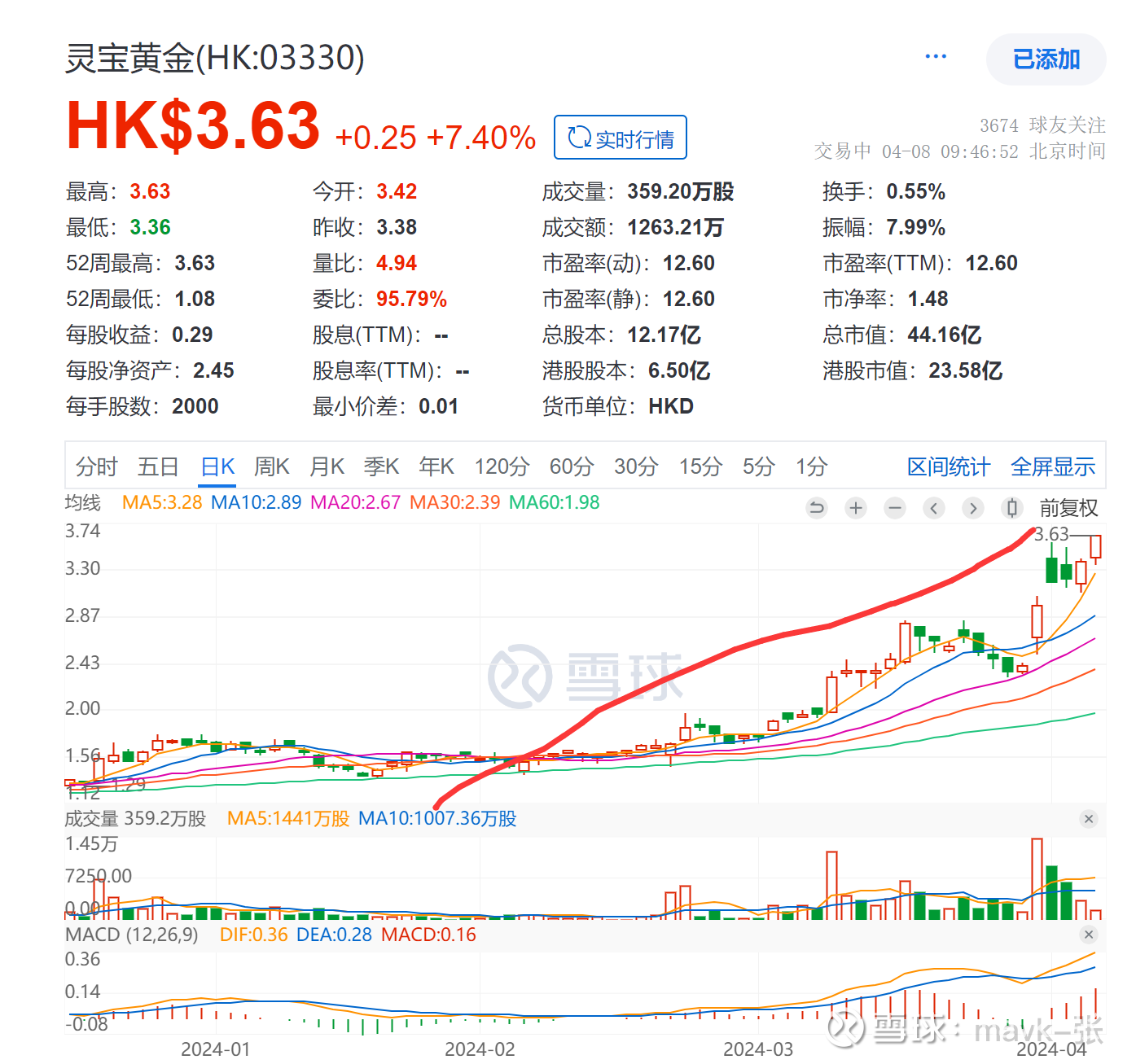Expand the 均线 moving average settings
Screen dimensions: 1136x1064
81,502
